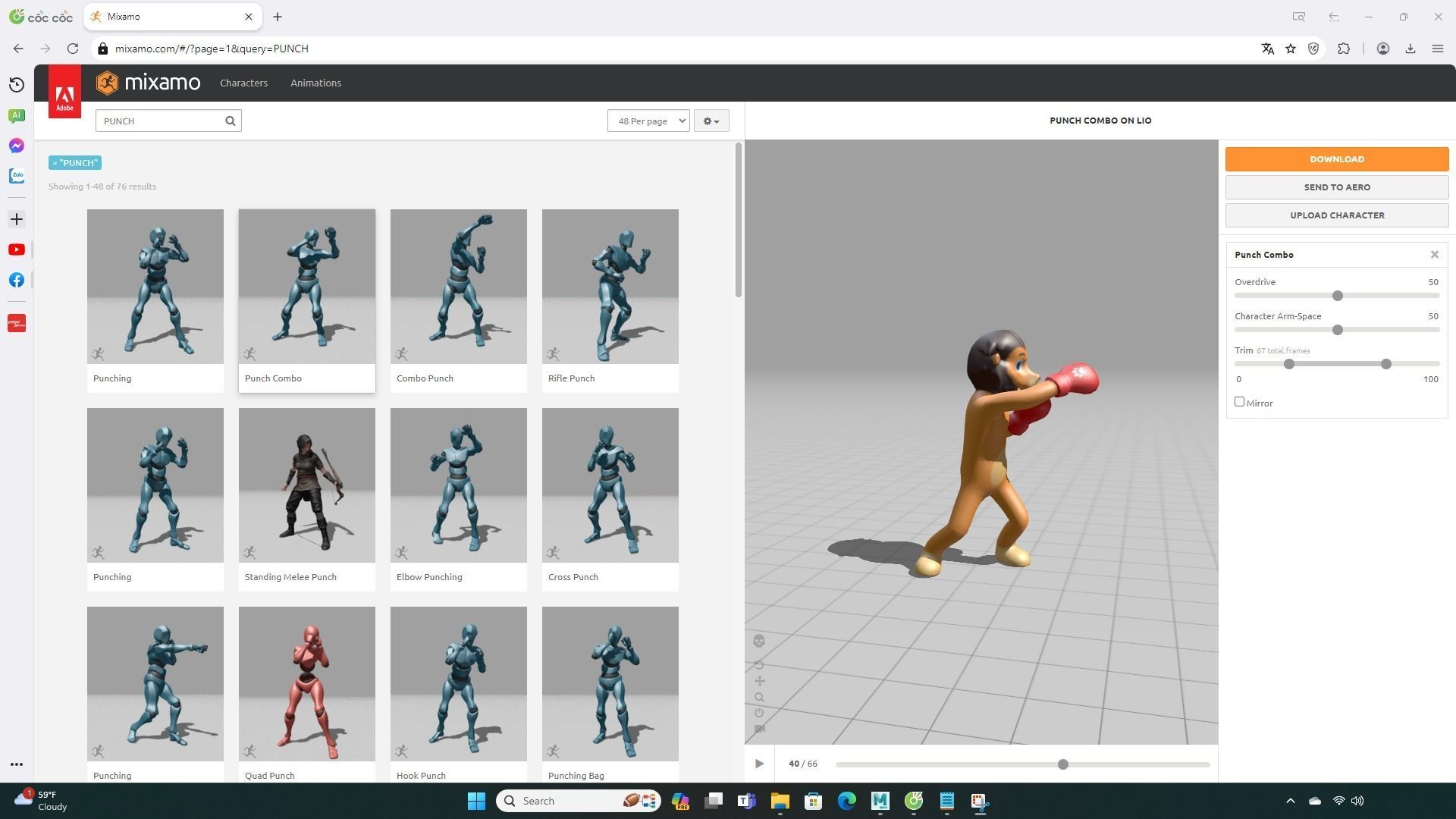Image resolution: width=1456 pixels, height=819 pixels.
Task: Open Maya from the taskbar
Action: 880,801
